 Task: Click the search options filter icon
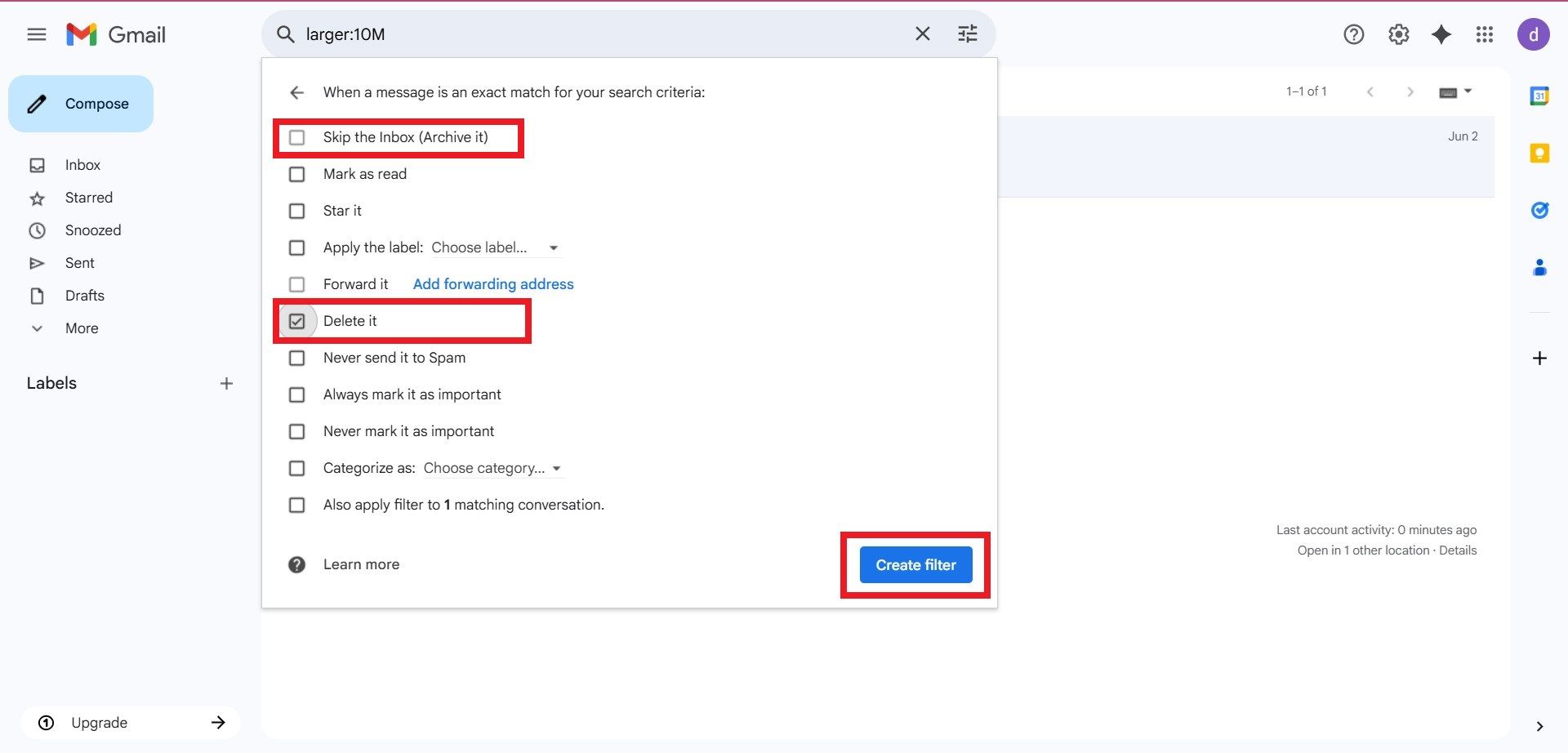point(967,34)
